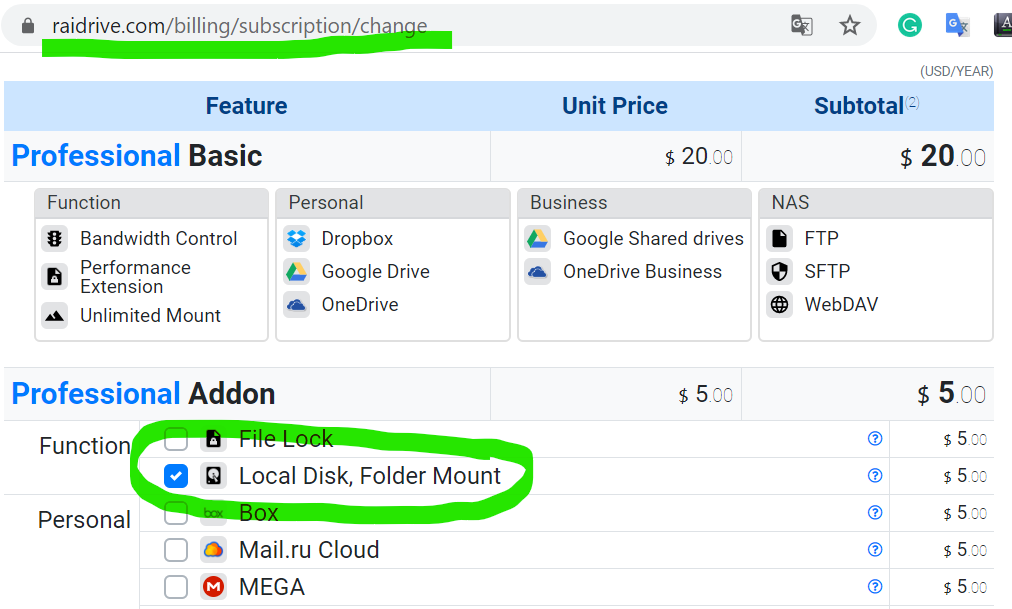Click the Dropbox icon in Personal panel

(296, 239)
